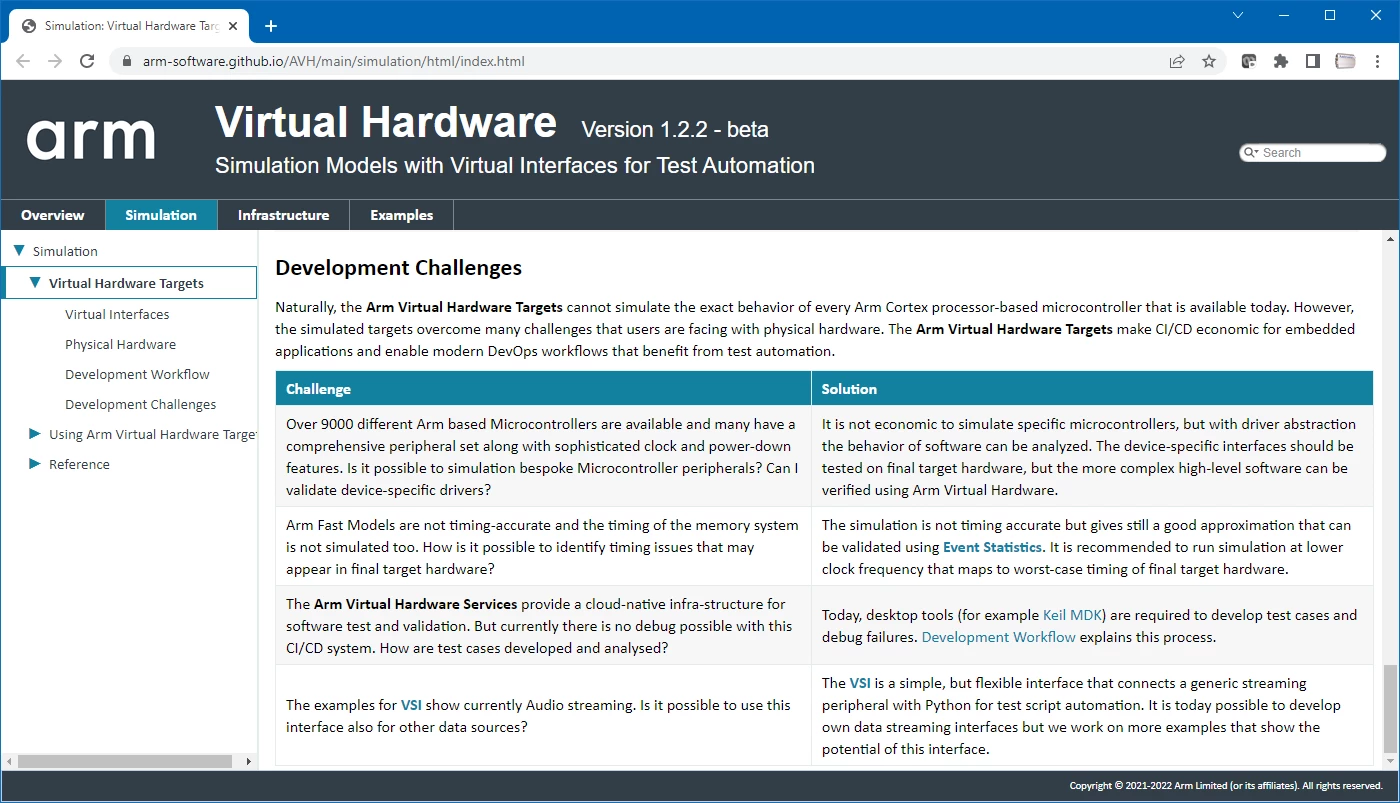Screen dimensions: 1400x803
Task: Follow Development Workflow link in table
Action: 998,637
